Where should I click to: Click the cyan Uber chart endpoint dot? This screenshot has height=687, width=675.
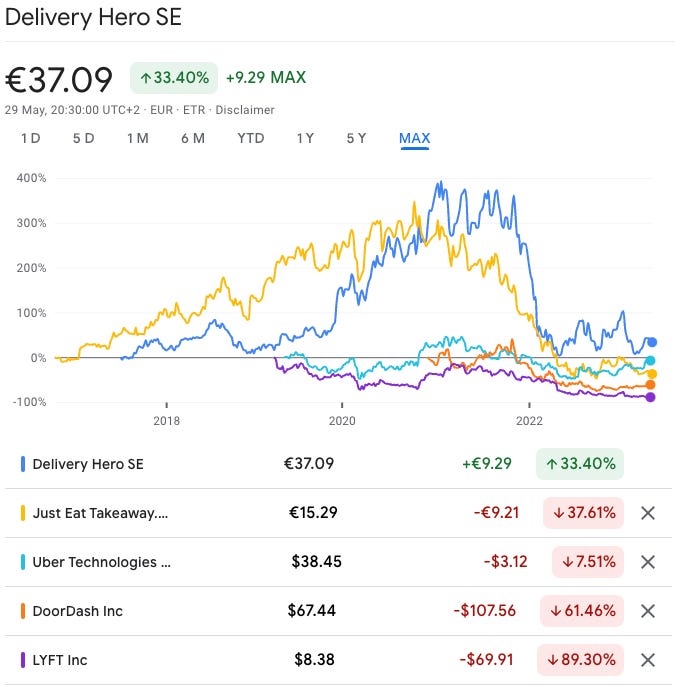point(650,361)
